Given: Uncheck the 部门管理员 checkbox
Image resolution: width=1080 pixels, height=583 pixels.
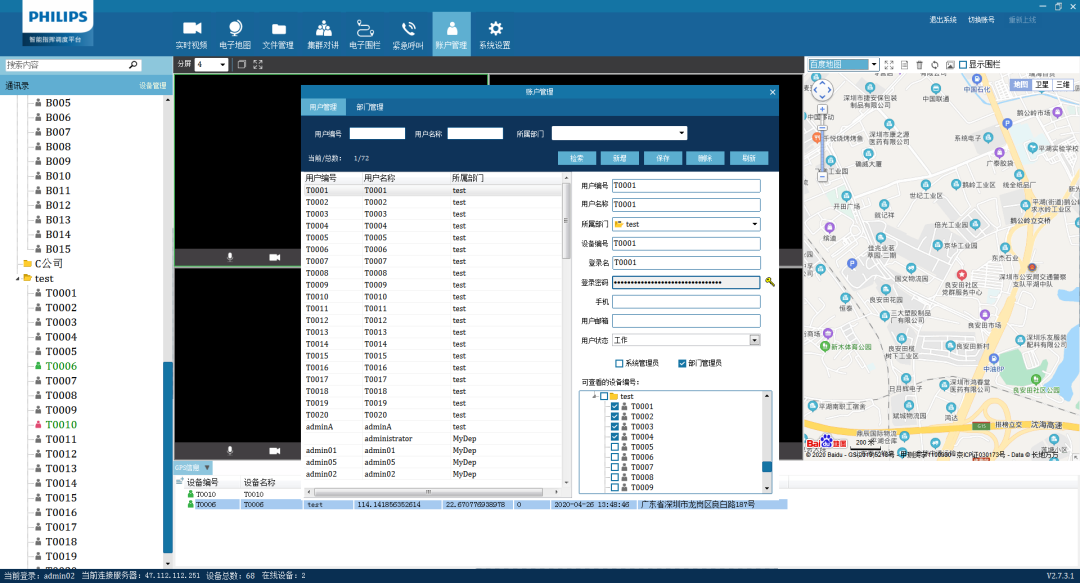Looking at the screenshot, I should 682,363.
